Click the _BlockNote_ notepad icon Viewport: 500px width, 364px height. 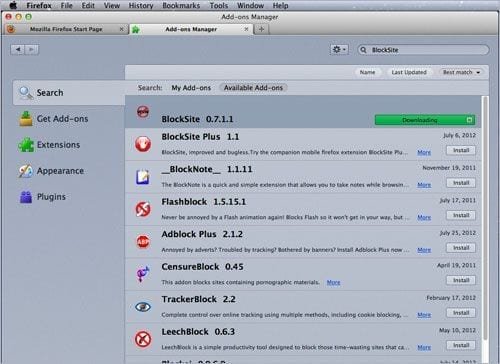(143, 177)
